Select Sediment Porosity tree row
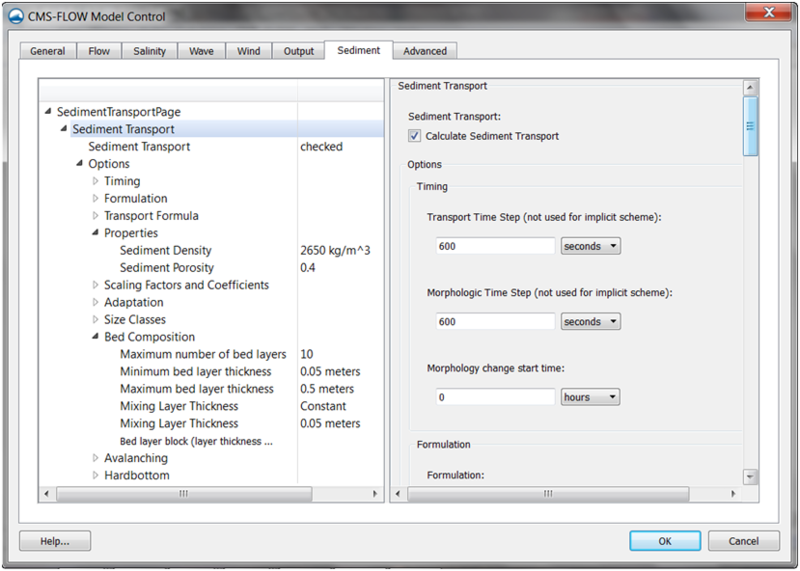 (167, 267)
